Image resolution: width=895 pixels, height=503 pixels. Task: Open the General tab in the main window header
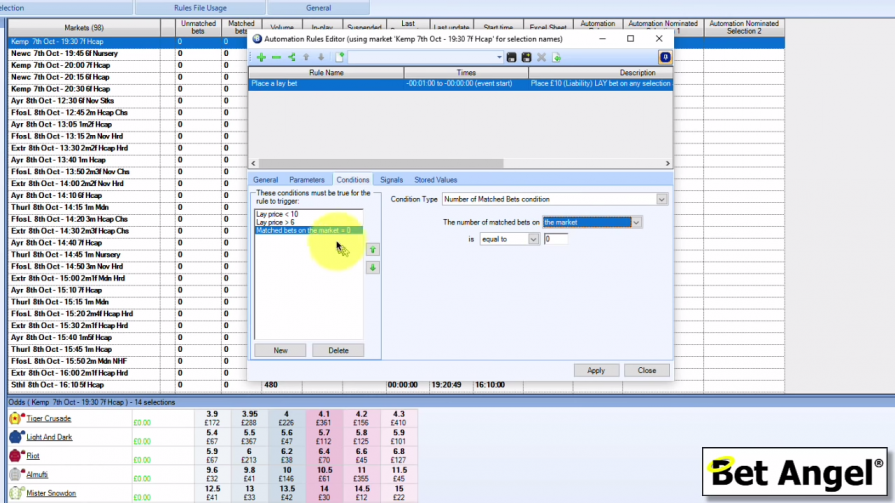(x=319, y=8)
